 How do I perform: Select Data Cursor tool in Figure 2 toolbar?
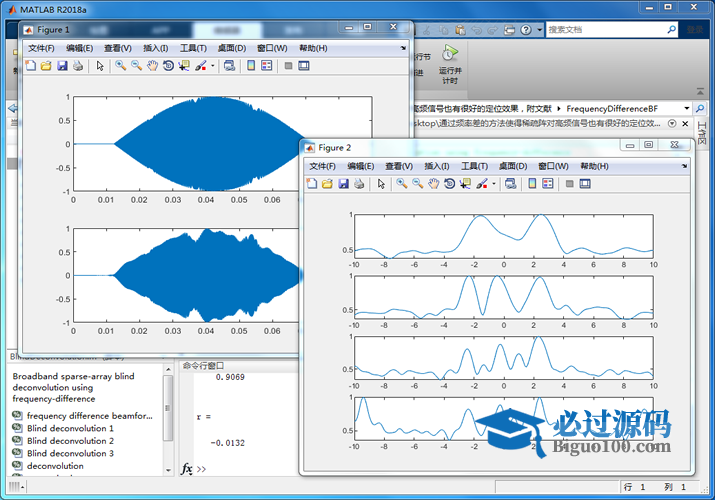[x=465, y=184]
